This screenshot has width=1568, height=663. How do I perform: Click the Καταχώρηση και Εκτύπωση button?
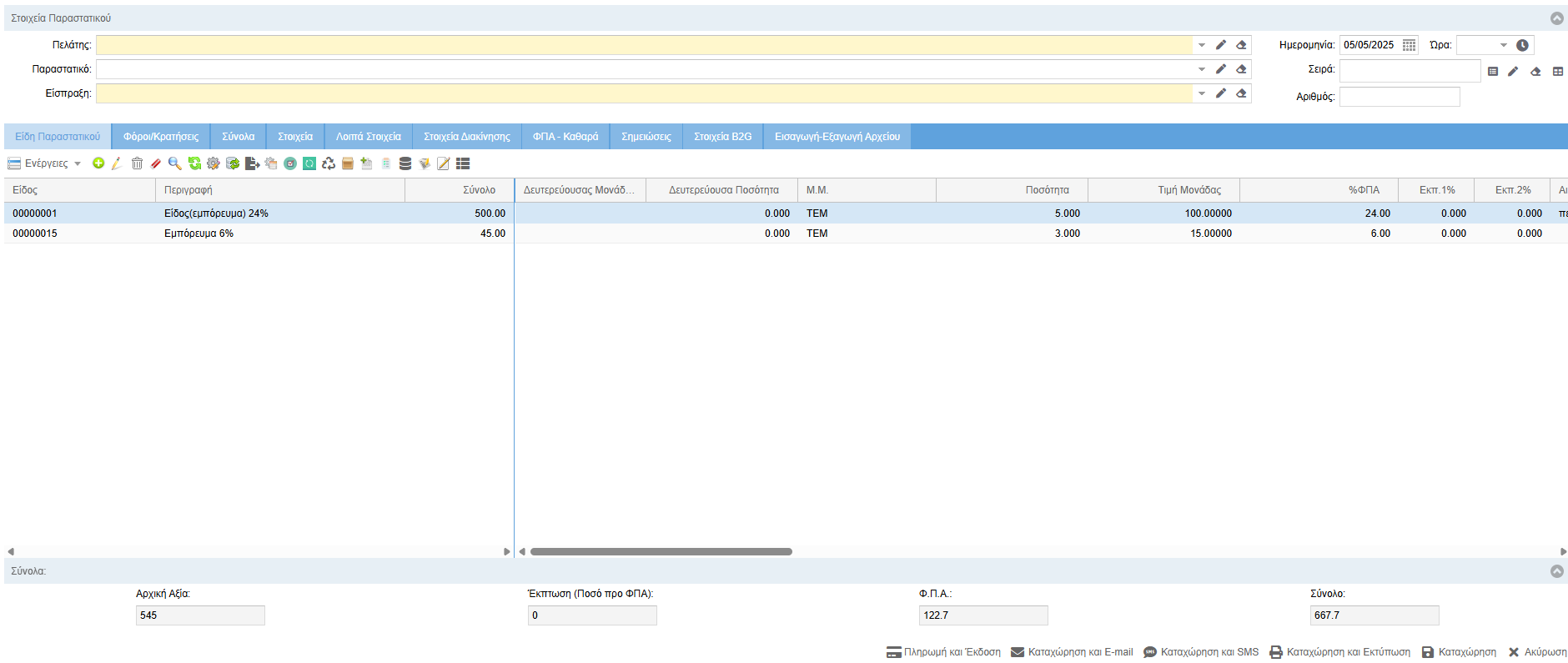pyautogui.click(x=1340, y=652)
